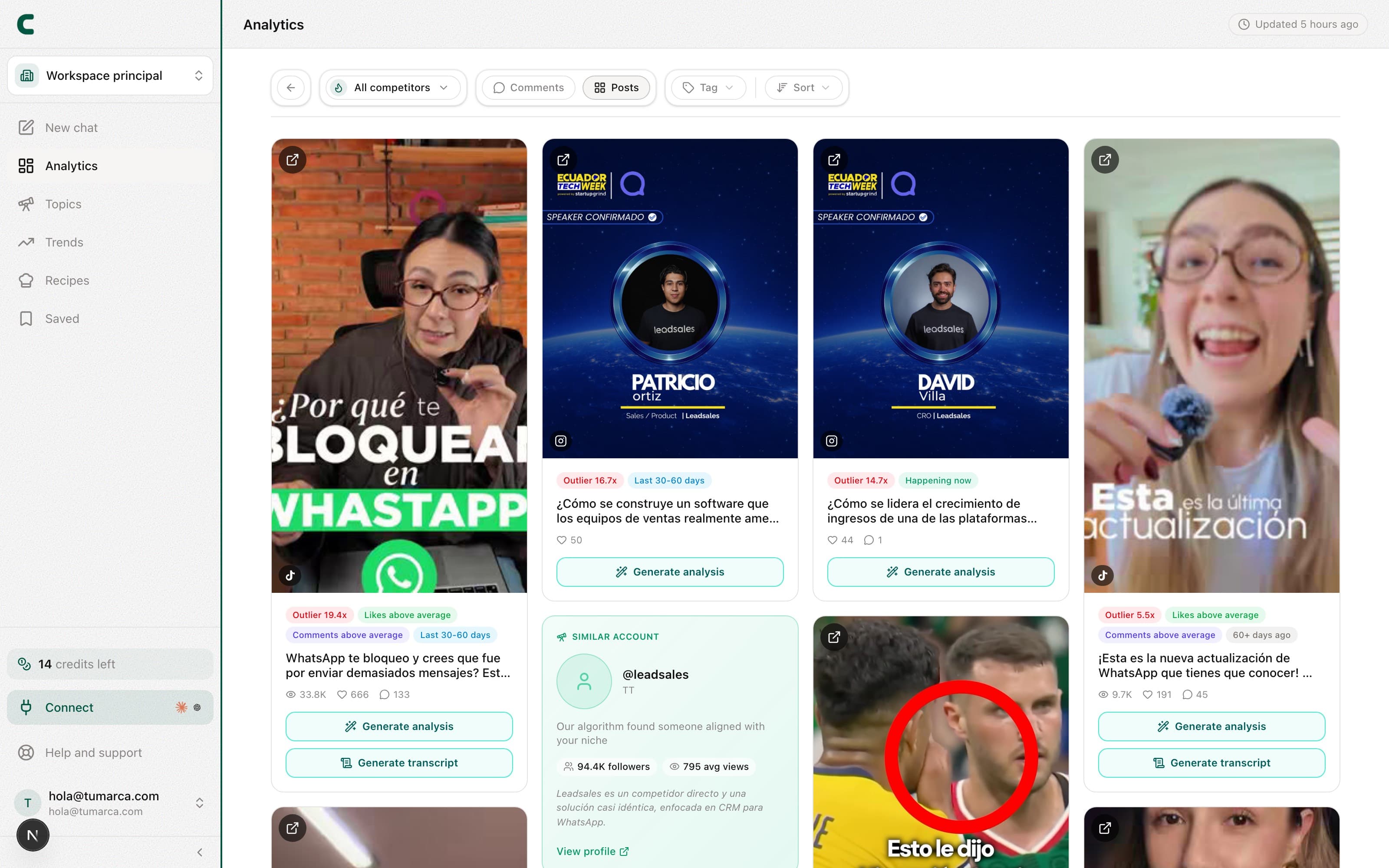This screenshot has height=868, width=1389.
Task: Open the WhatsApp bloqueo post externally
Action: click(x=293, y=160)
